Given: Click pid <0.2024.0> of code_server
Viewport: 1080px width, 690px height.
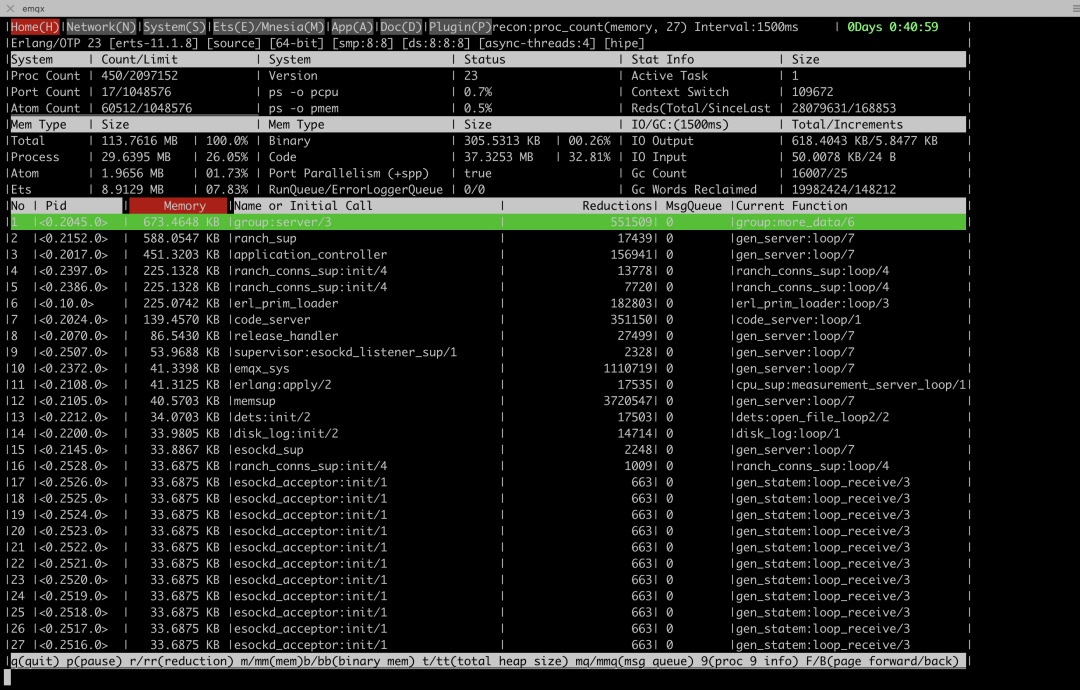Looking at the screenshot, I should click(x=73, y=320).
